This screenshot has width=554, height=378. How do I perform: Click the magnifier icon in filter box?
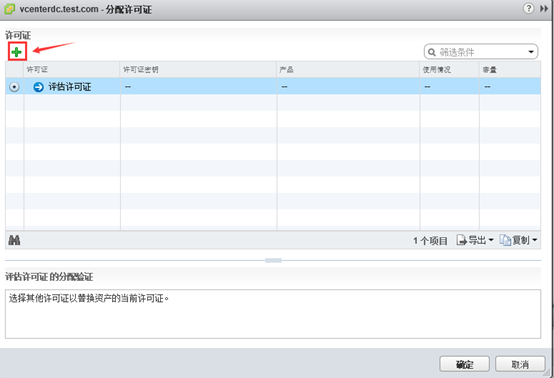[432, 52]
